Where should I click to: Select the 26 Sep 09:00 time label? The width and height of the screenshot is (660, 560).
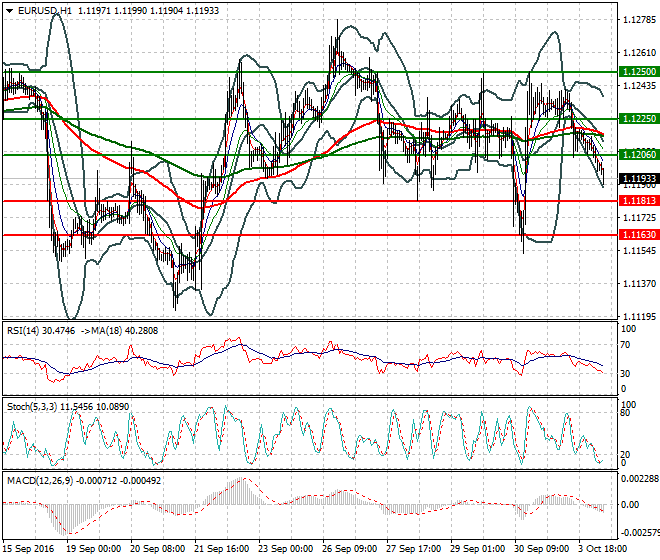point(349,549)
